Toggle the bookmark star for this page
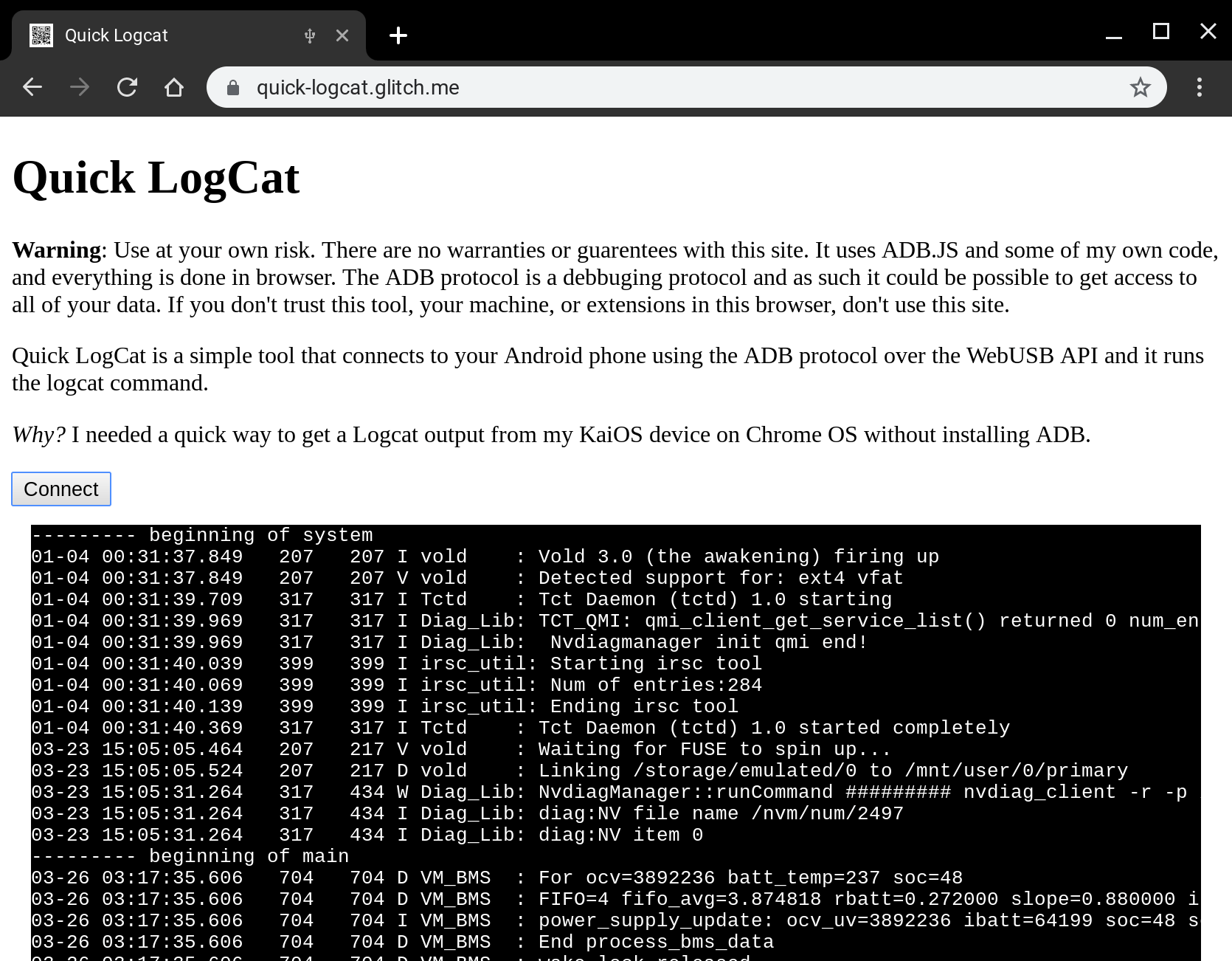This screenshot has height=961, width=1232. (x=1140, y=86)
